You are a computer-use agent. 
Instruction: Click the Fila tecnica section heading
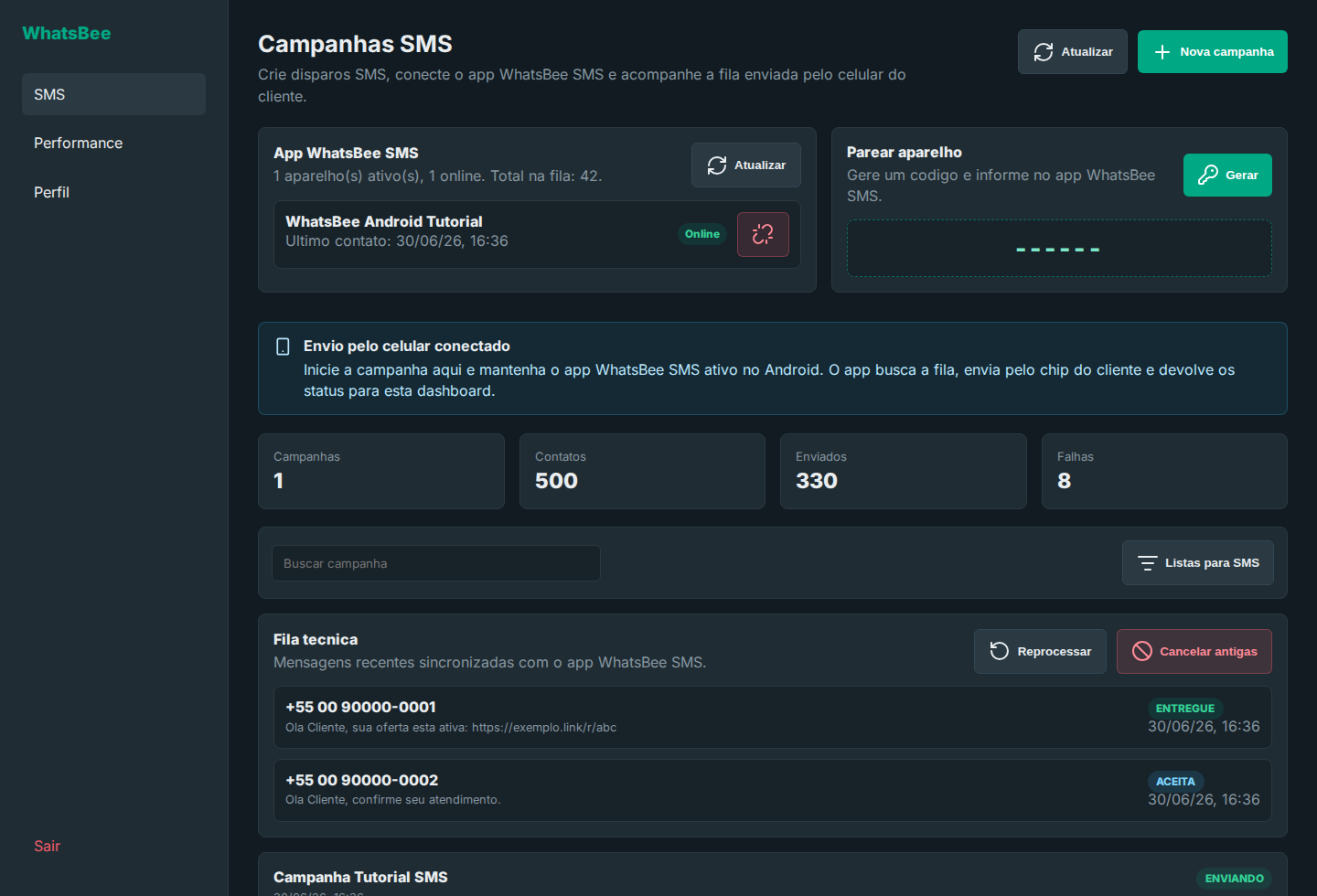point(316,639)
